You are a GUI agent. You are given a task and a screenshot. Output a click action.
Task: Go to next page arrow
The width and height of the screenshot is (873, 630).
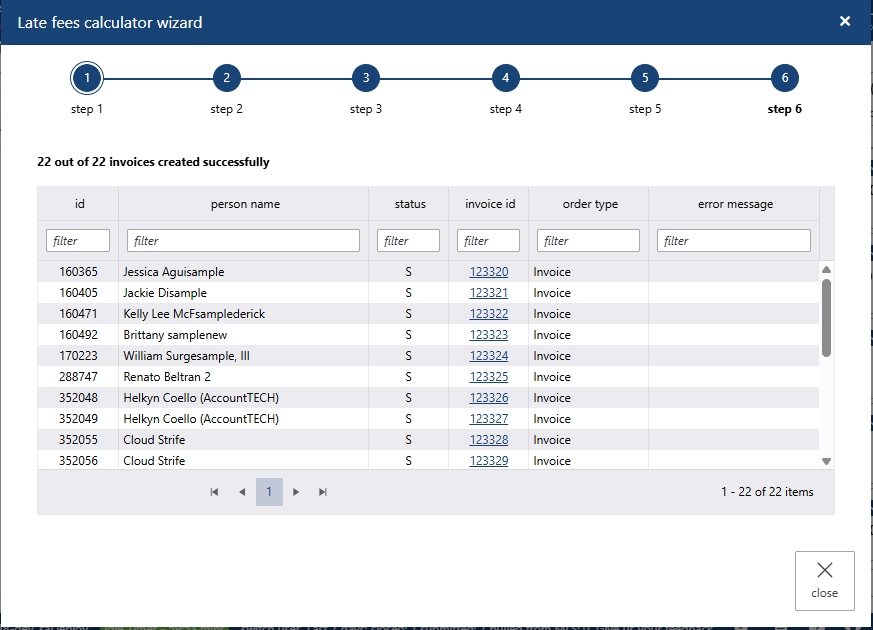[296, 492]
